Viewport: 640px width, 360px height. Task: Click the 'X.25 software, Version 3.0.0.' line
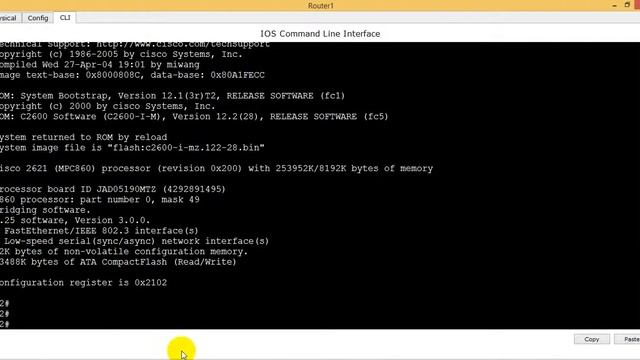(x=75, y=220)
